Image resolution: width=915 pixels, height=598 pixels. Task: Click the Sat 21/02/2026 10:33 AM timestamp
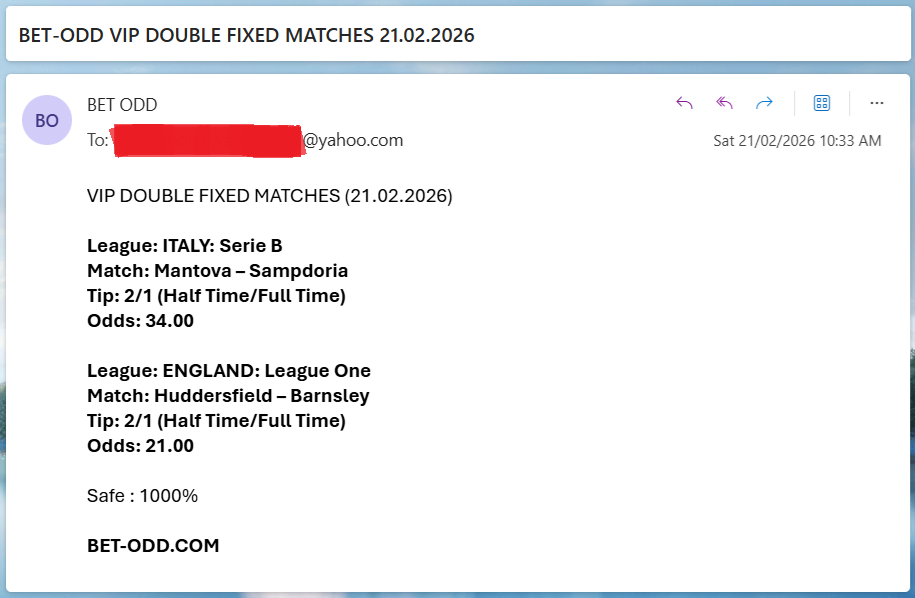click(x=797, y=141)
